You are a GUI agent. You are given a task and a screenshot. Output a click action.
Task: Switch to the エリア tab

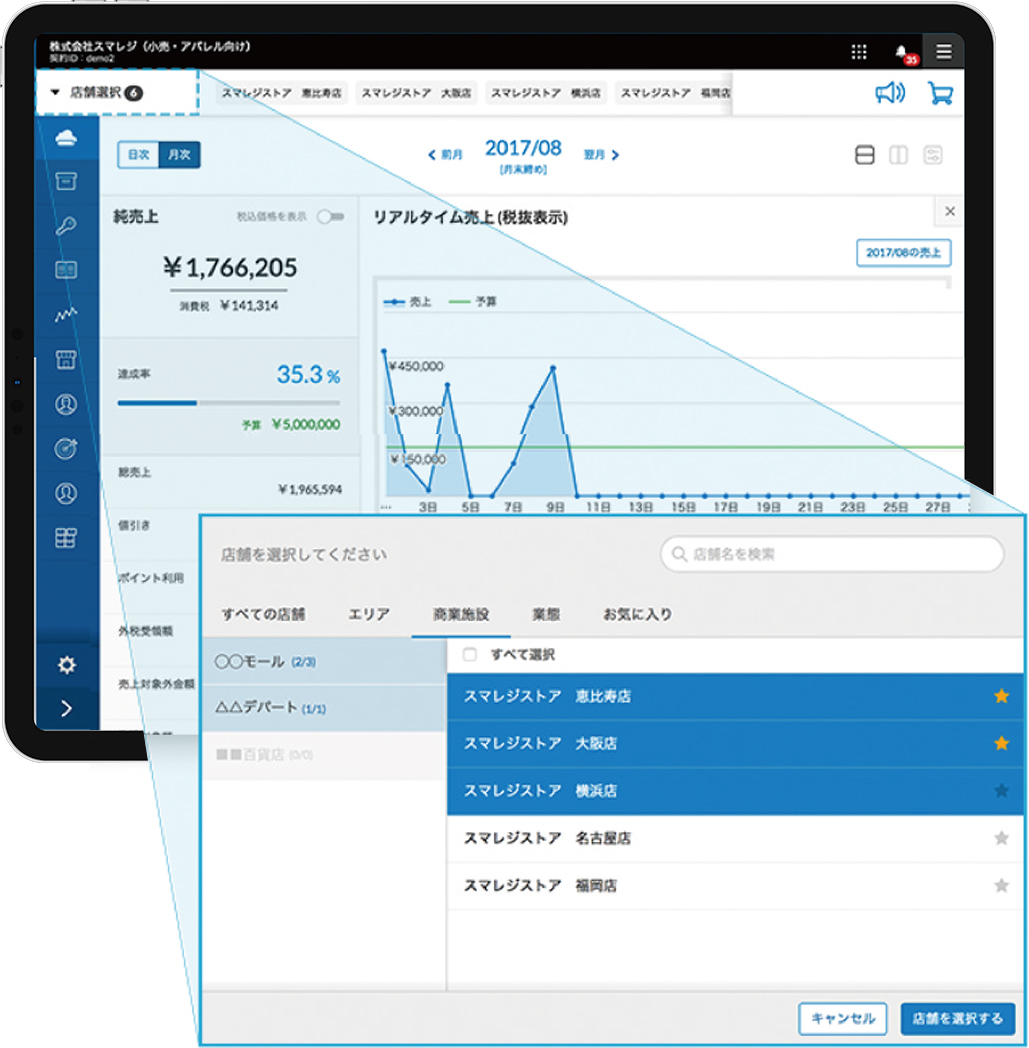369,614
